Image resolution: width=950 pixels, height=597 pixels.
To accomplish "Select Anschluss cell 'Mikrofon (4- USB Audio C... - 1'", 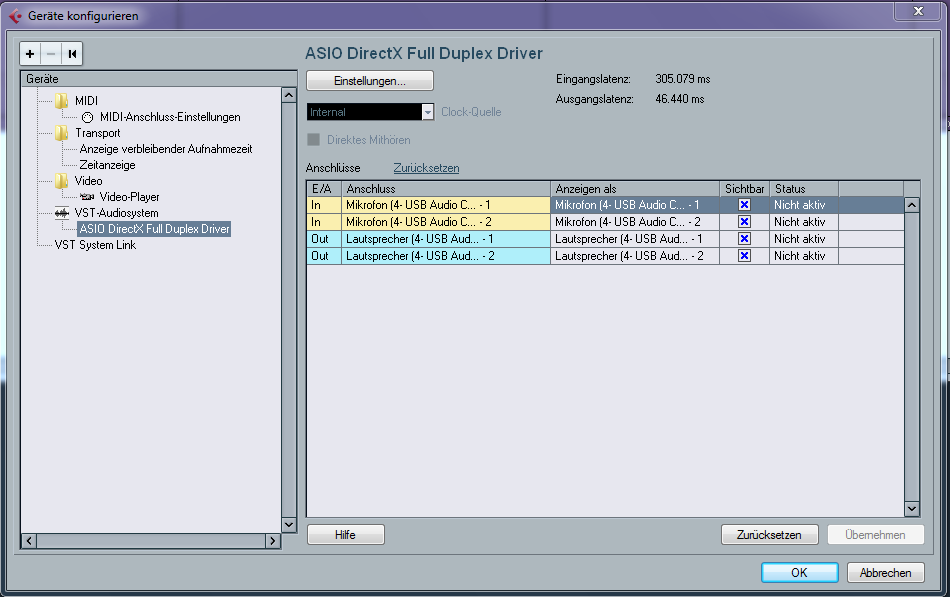I will 447,205.
